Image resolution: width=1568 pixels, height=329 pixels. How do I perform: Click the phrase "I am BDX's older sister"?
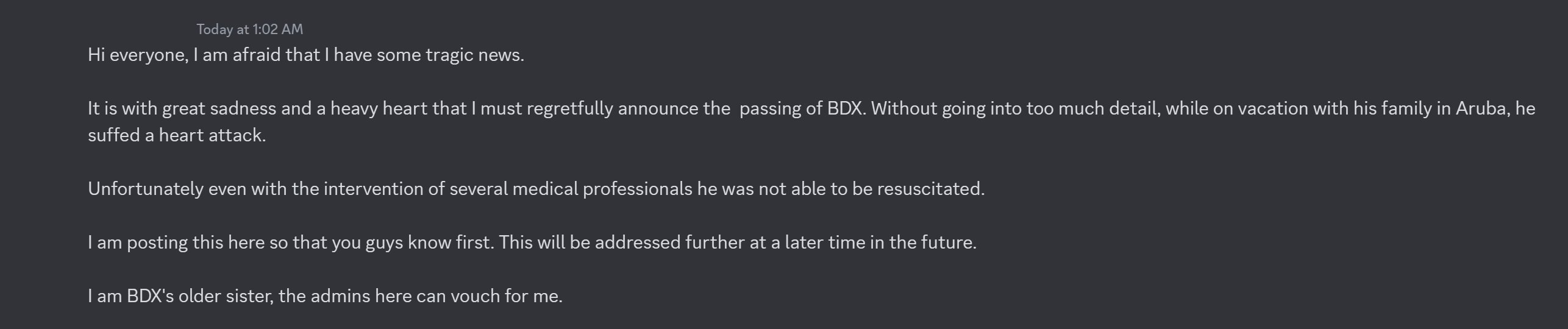pyautogui.click(x=180, y=297)
